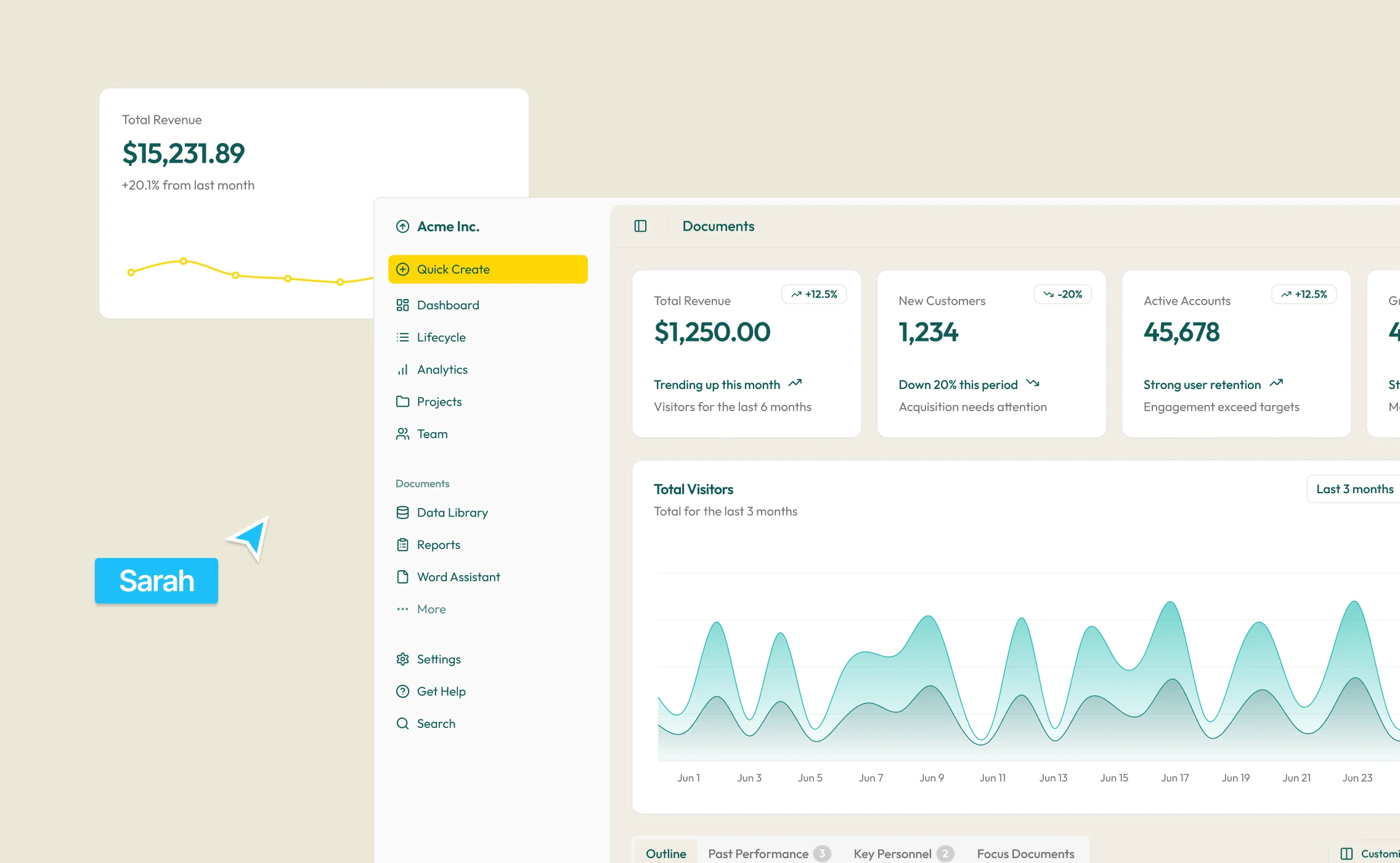Screen dimensions: 1400x863
Task: Click the +12.5% badge on Total Revenue
Action: tap(815, 294)
